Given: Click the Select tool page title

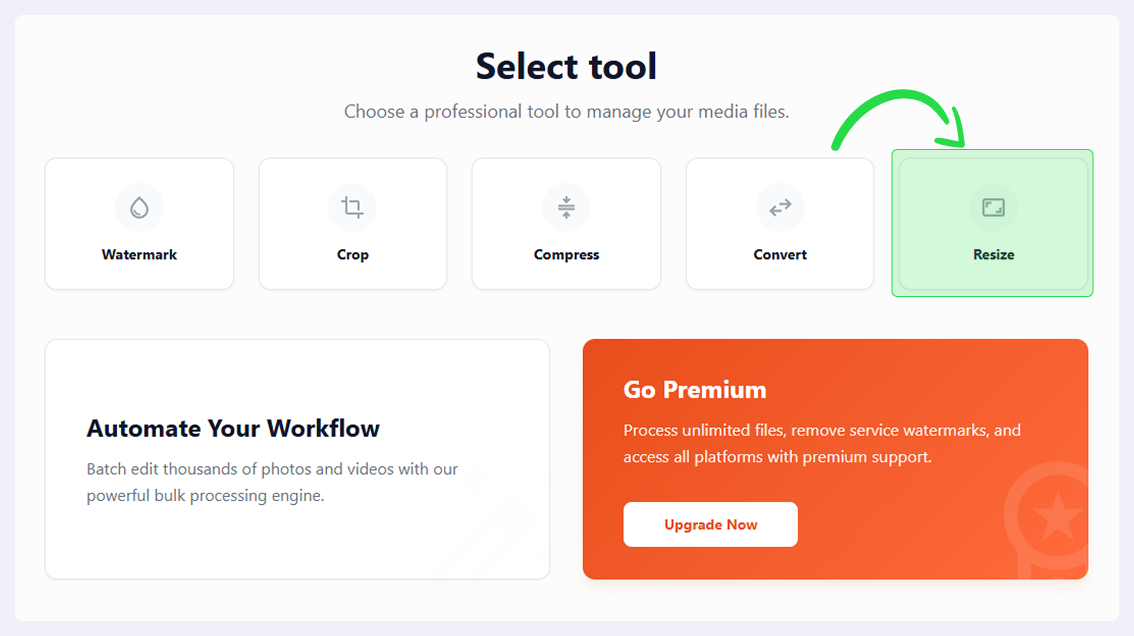Looking at the screenshot, I should click(566, 67).
